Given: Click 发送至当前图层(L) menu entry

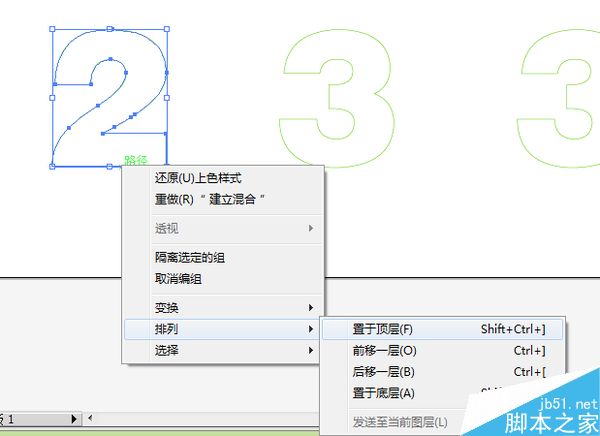Looking at the screenshot, I should (400, 423).
